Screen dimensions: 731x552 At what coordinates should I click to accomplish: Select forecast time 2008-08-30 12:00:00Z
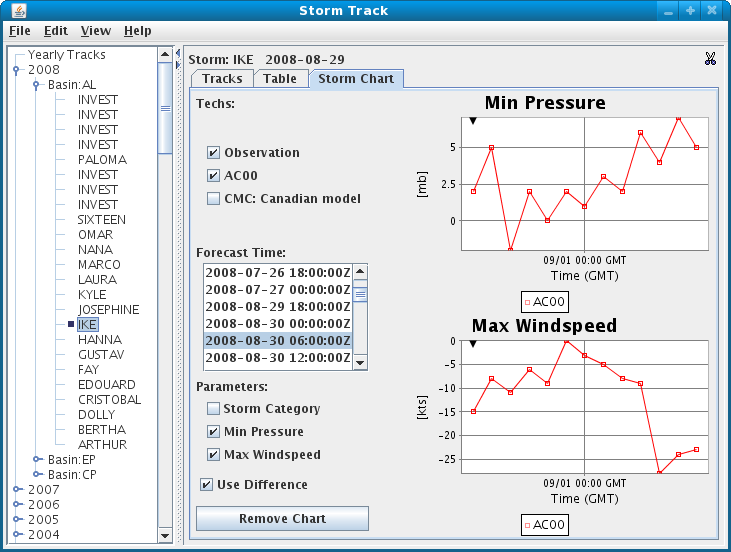(x=278, y=357)
